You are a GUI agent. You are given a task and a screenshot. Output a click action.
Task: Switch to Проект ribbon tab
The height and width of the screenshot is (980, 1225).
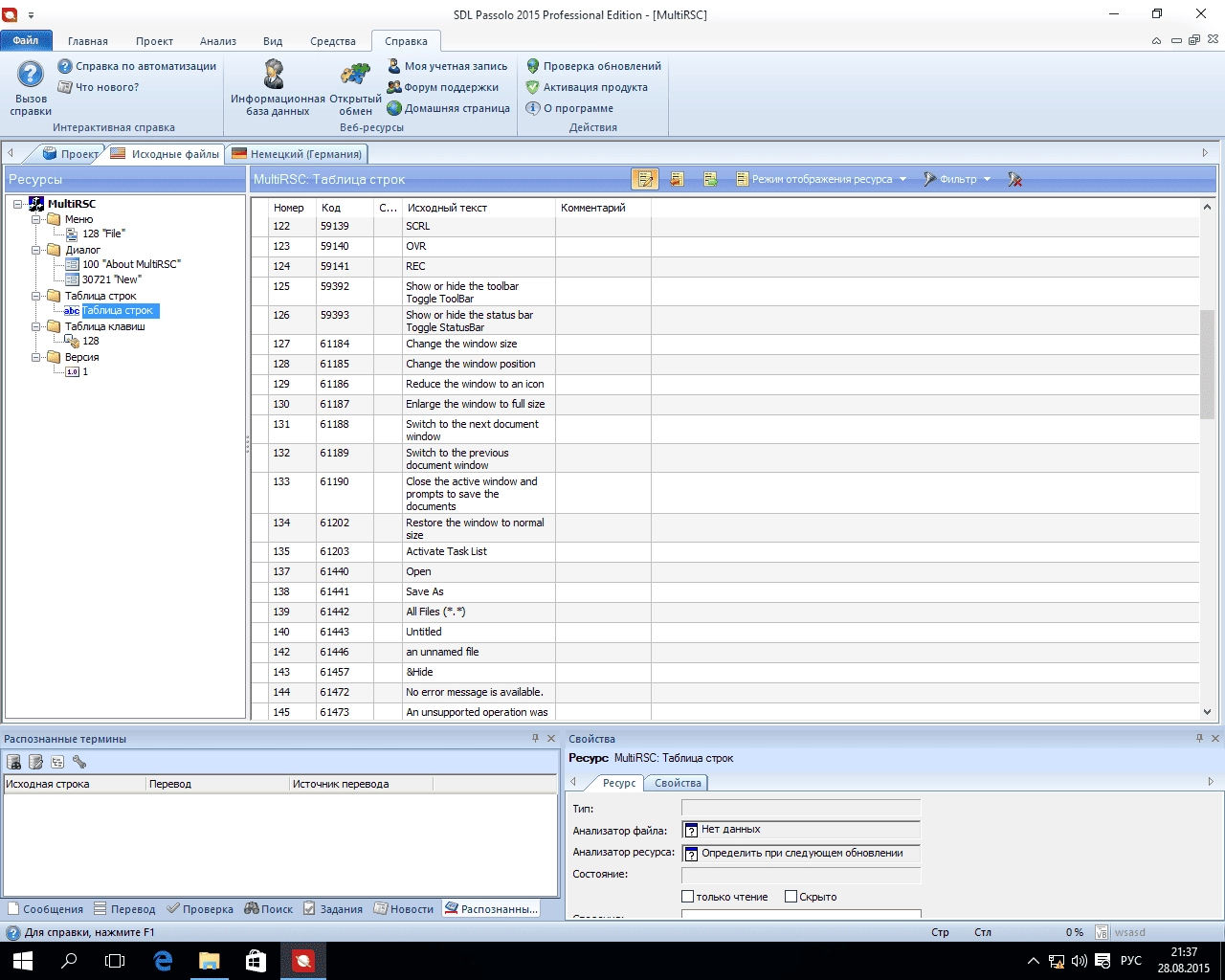coord(154,41)
